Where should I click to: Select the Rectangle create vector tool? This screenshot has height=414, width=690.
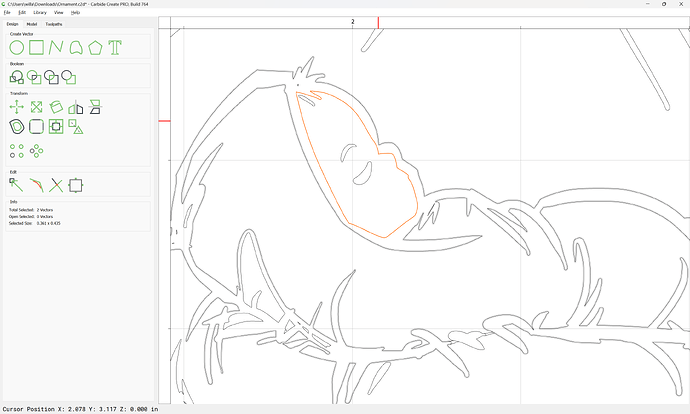(x=37, y=48)
